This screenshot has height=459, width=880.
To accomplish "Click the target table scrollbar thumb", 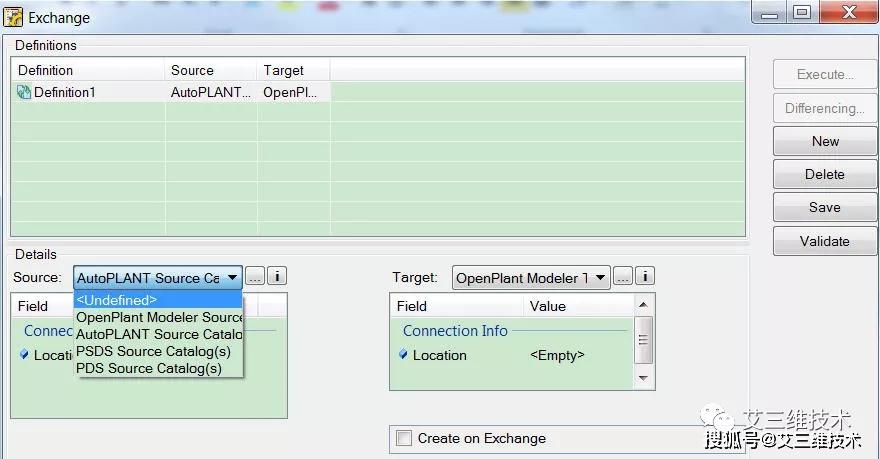I will tap(643, 340).
